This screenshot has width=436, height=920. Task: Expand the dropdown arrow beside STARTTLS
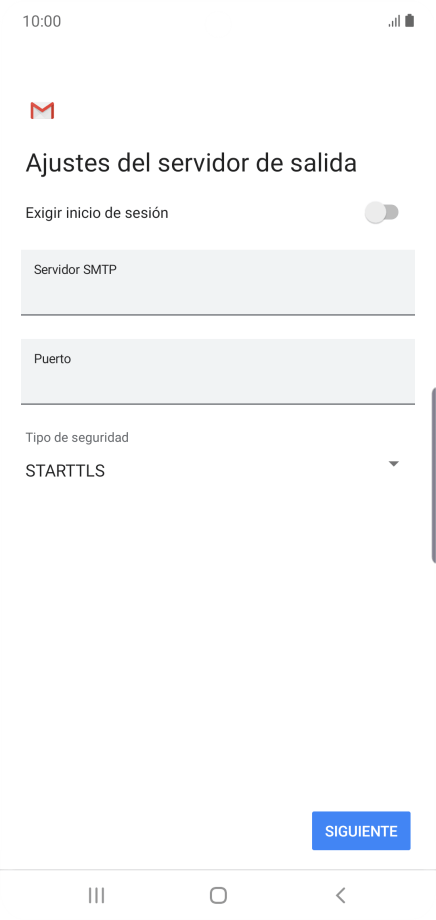coord(394,464)
